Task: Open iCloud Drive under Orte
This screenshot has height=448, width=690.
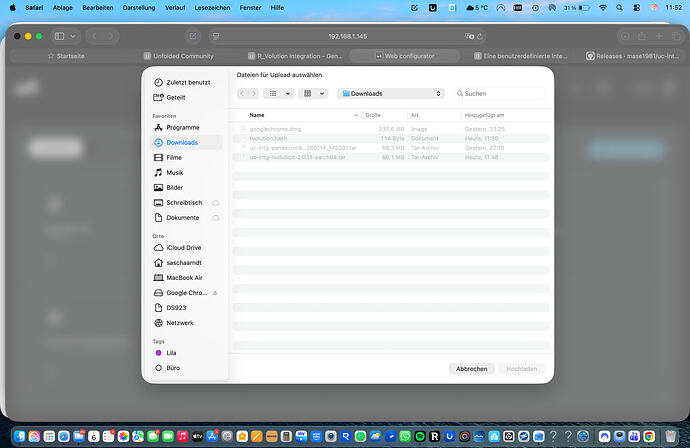Action: click(183, 247)
